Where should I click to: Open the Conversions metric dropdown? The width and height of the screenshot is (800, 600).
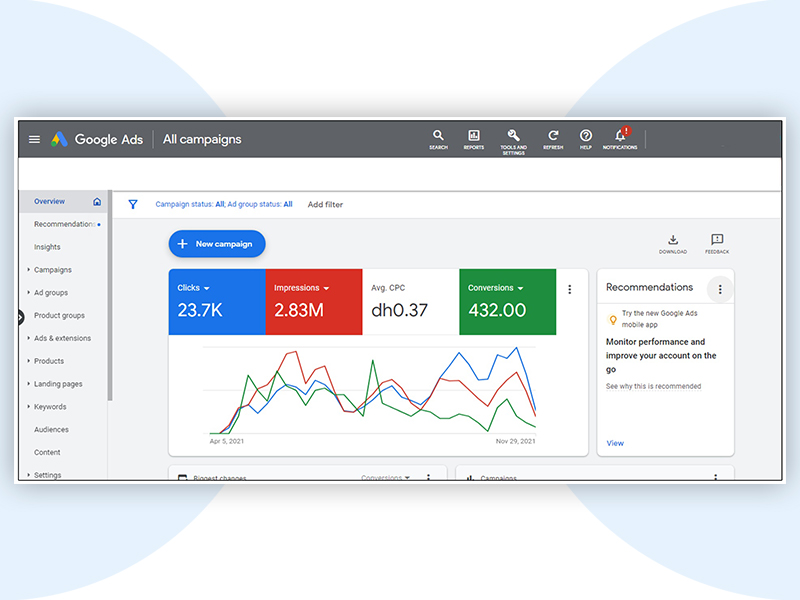[520, 288]
